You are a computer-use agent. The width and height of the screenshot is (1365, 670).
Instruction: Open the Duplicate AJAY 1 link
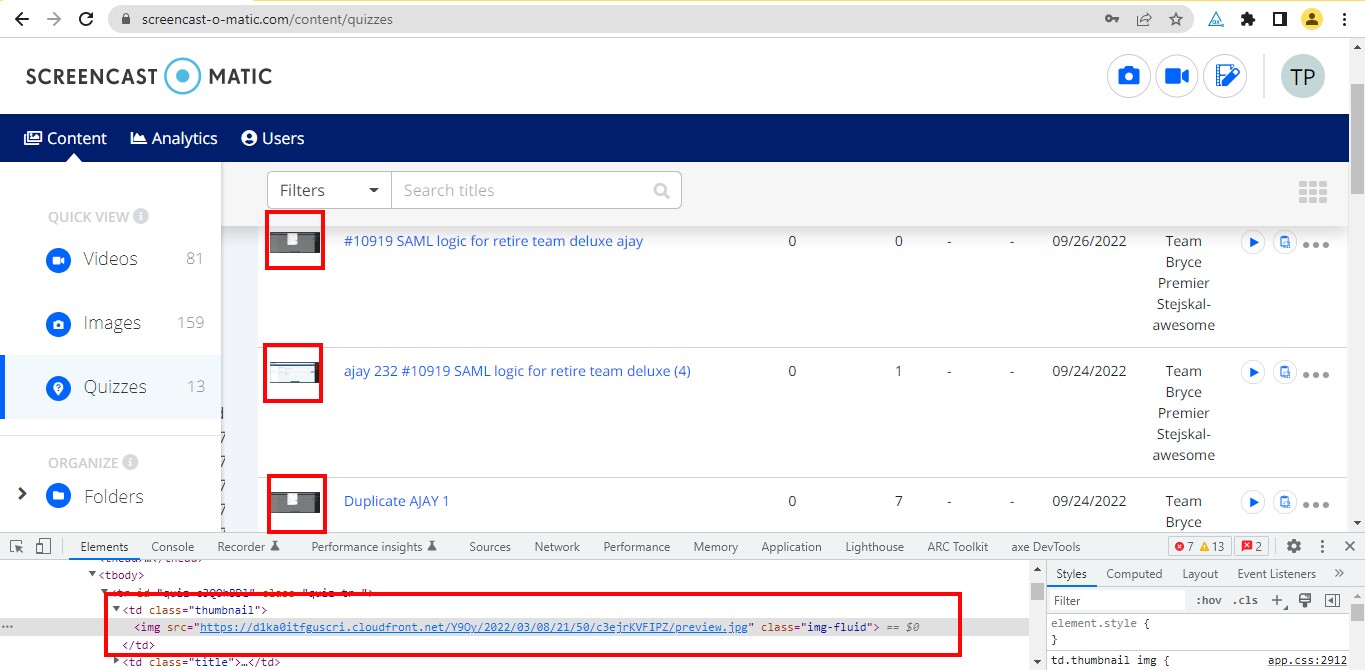396,500
